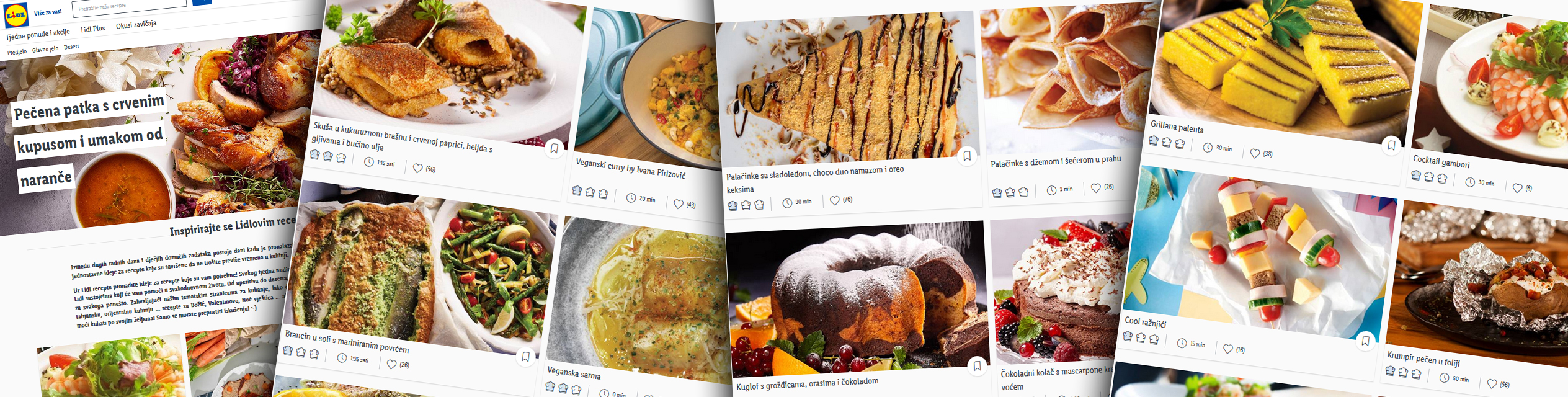Like the Cocktail gambori heart icon
Screen dimensions: 1568x397
click(x=1518, y=188)
